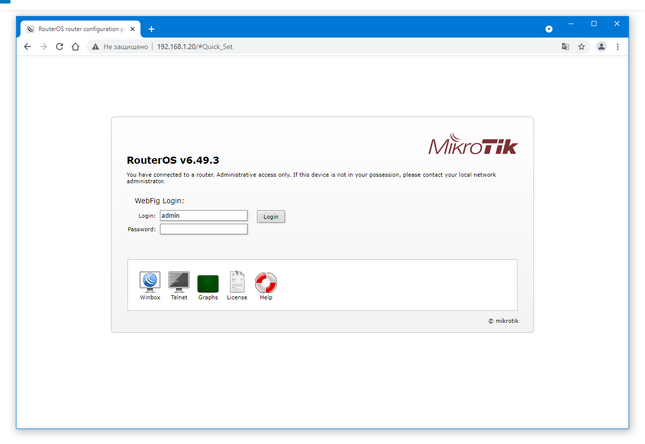Go back in browser history
This screenshot has height=444, width=645.
click(x=28, y=46)
